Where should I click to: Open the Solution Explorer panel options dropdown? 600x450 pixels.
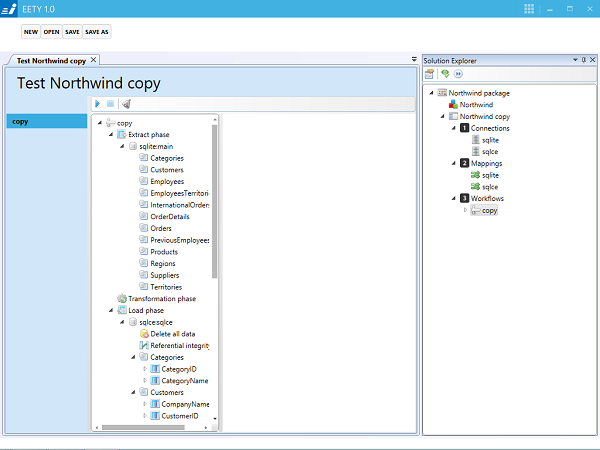pos(575,60)
